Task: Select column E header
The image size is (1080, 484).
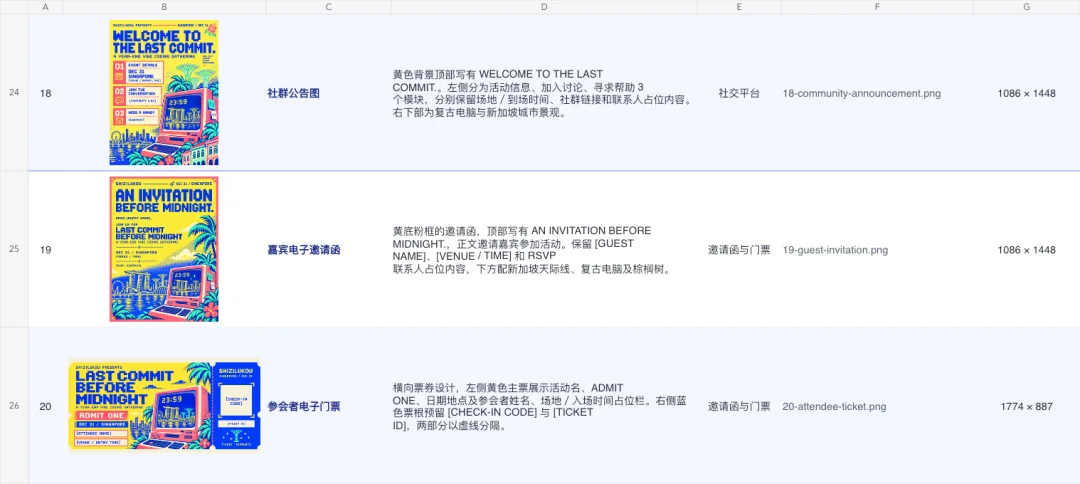Action: 739,7
